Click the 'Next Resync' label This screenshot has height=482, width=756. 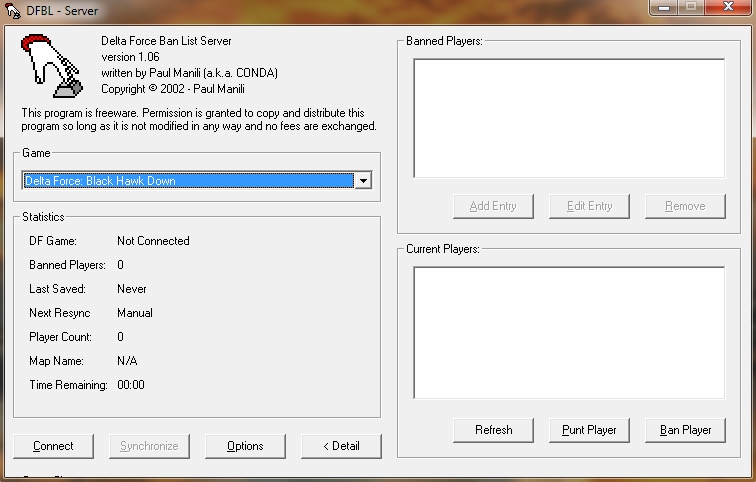click(x=60, y=313)
